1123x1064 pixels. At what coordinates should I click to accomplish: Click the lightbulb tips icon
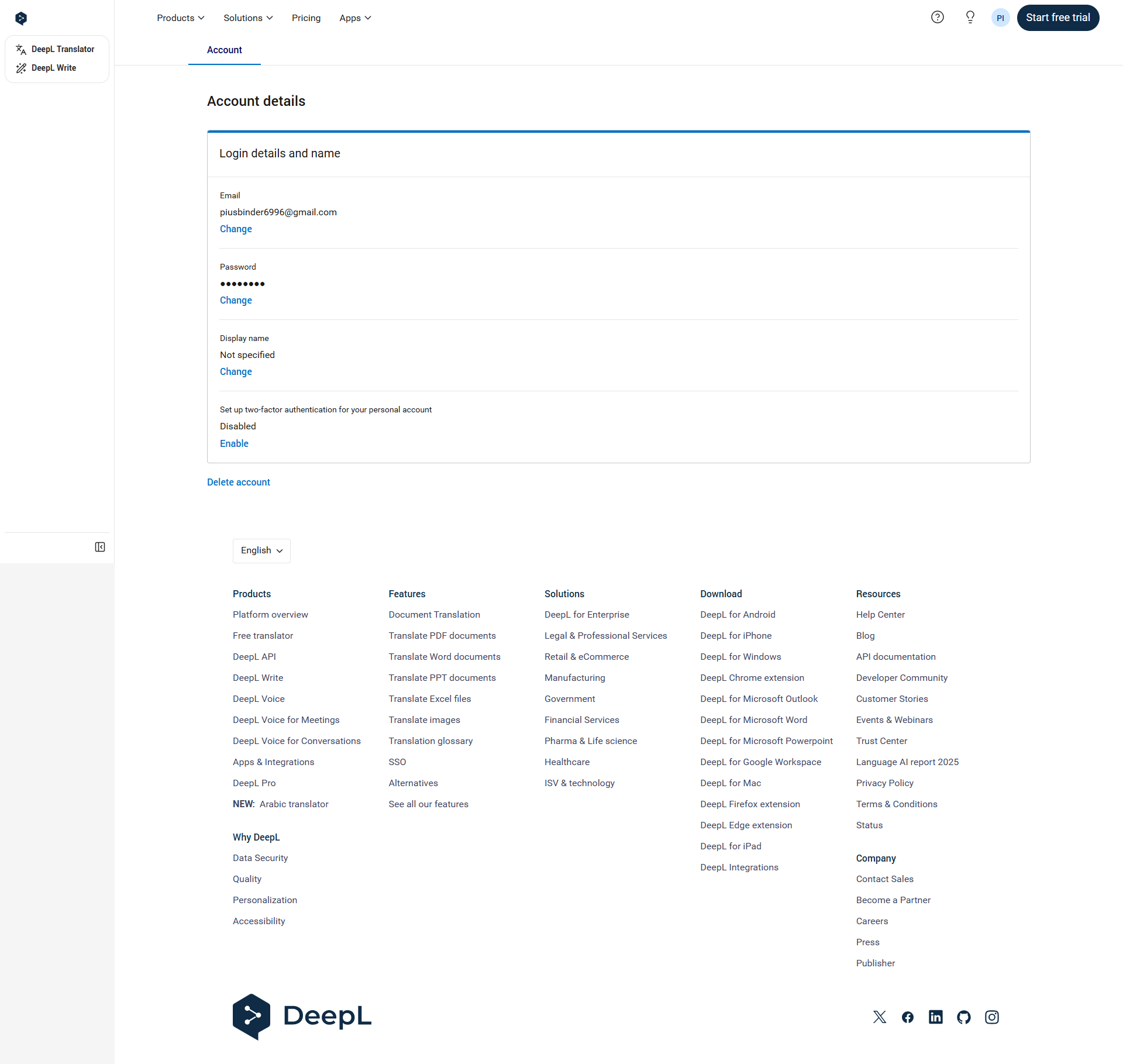coord(970,18)
